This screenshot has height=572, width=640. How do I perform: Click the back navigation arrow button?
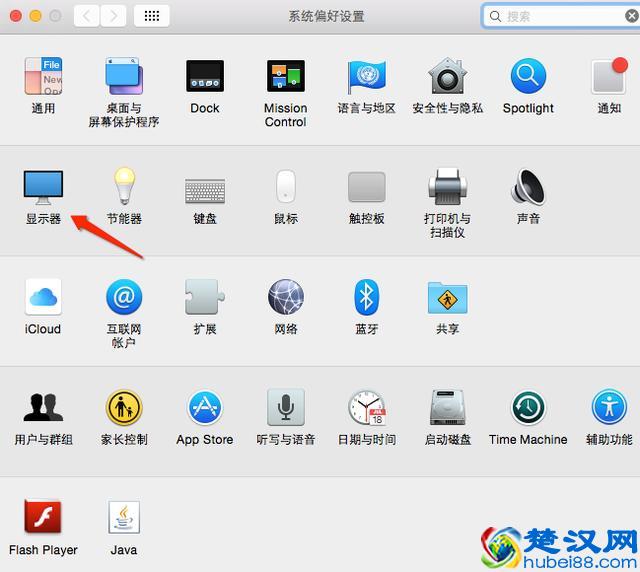pos(87,16)
